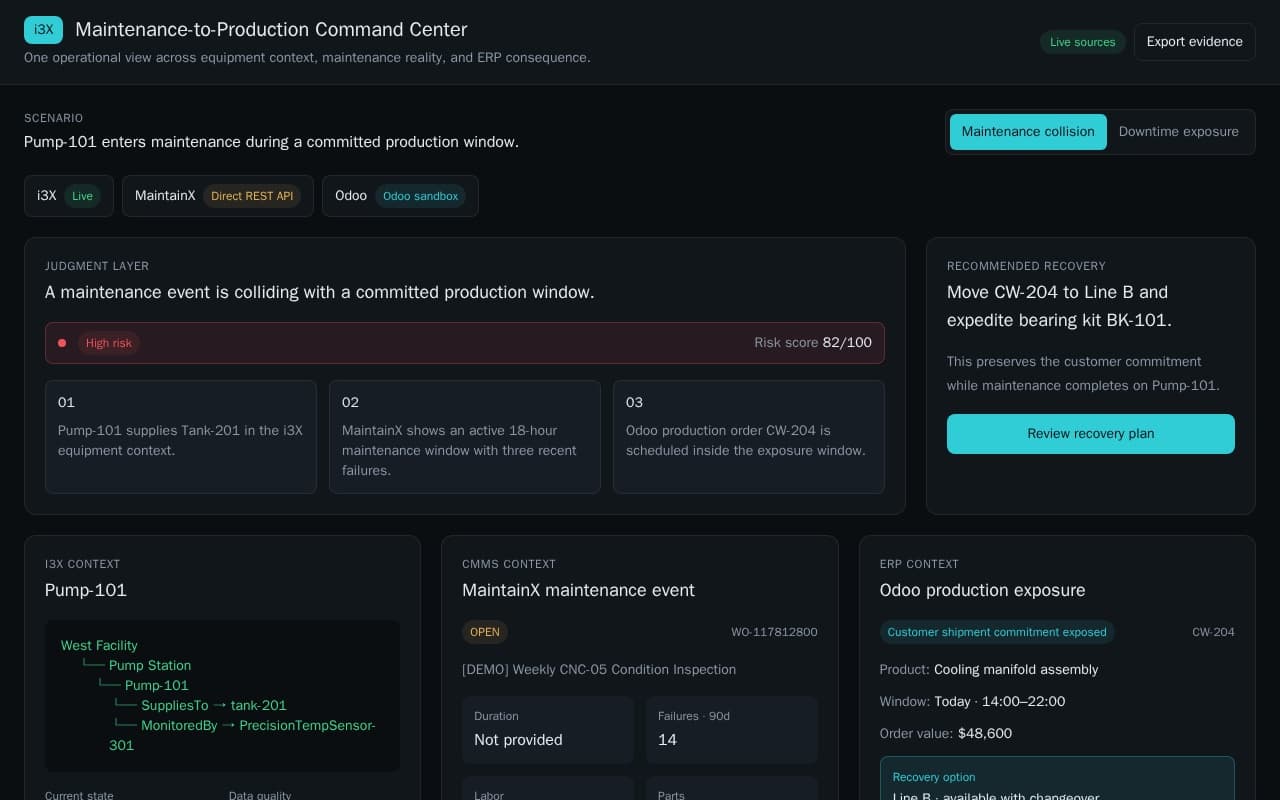
Task: Click the recommended recovery headline text
Action: pos(1059,306)
